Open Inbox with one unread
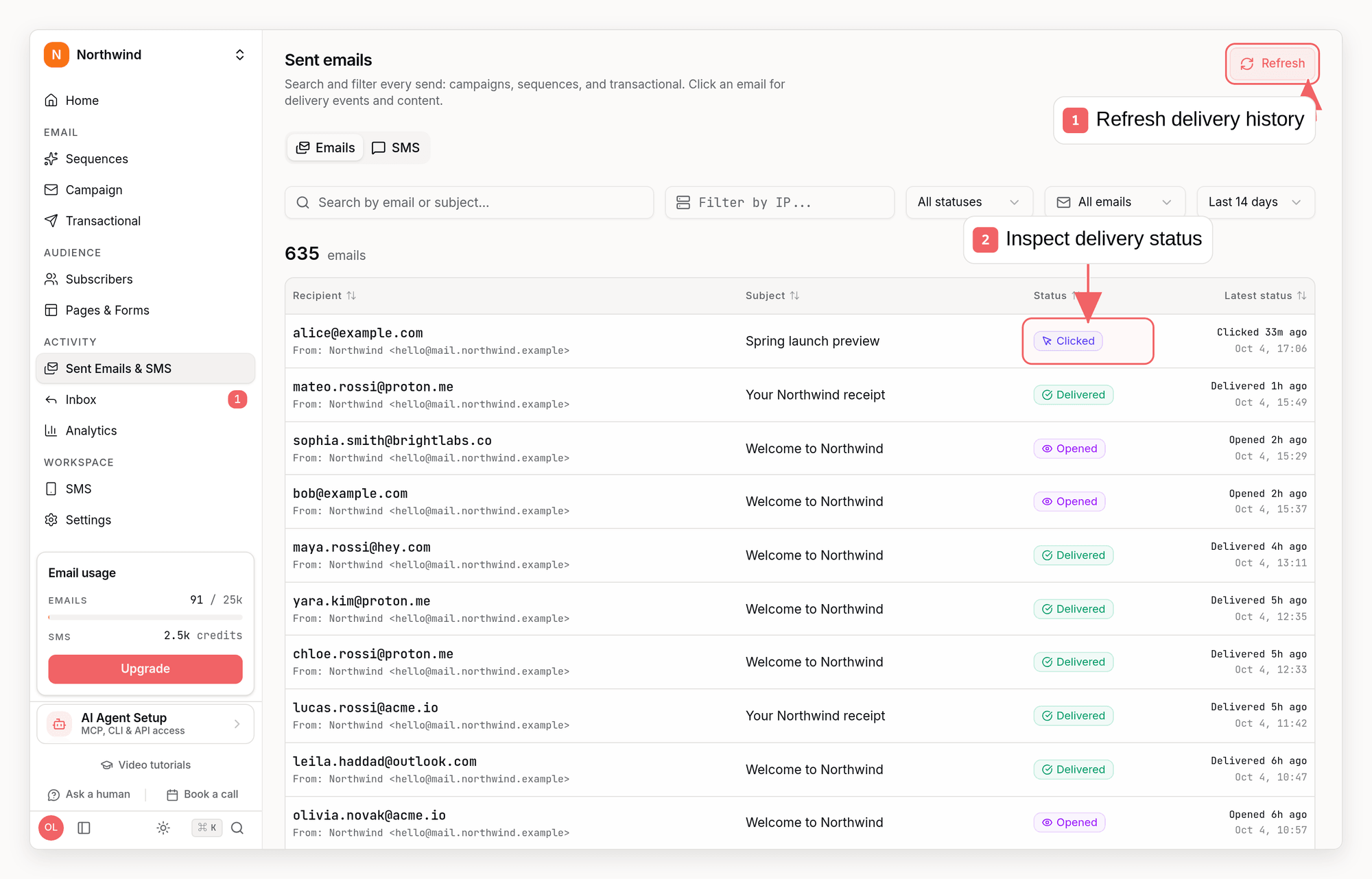 tap(145, 400)
